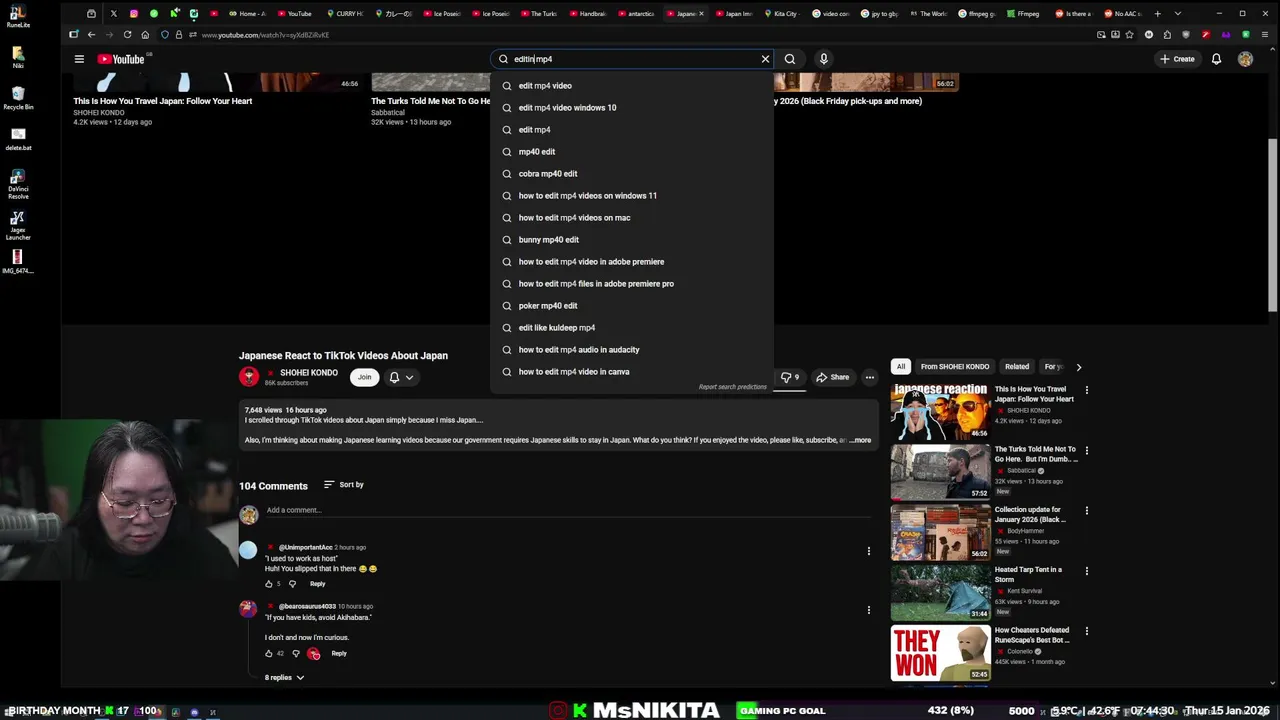
Task: Open the RuneLite desktop shortcut
Action: coord(18,17)
